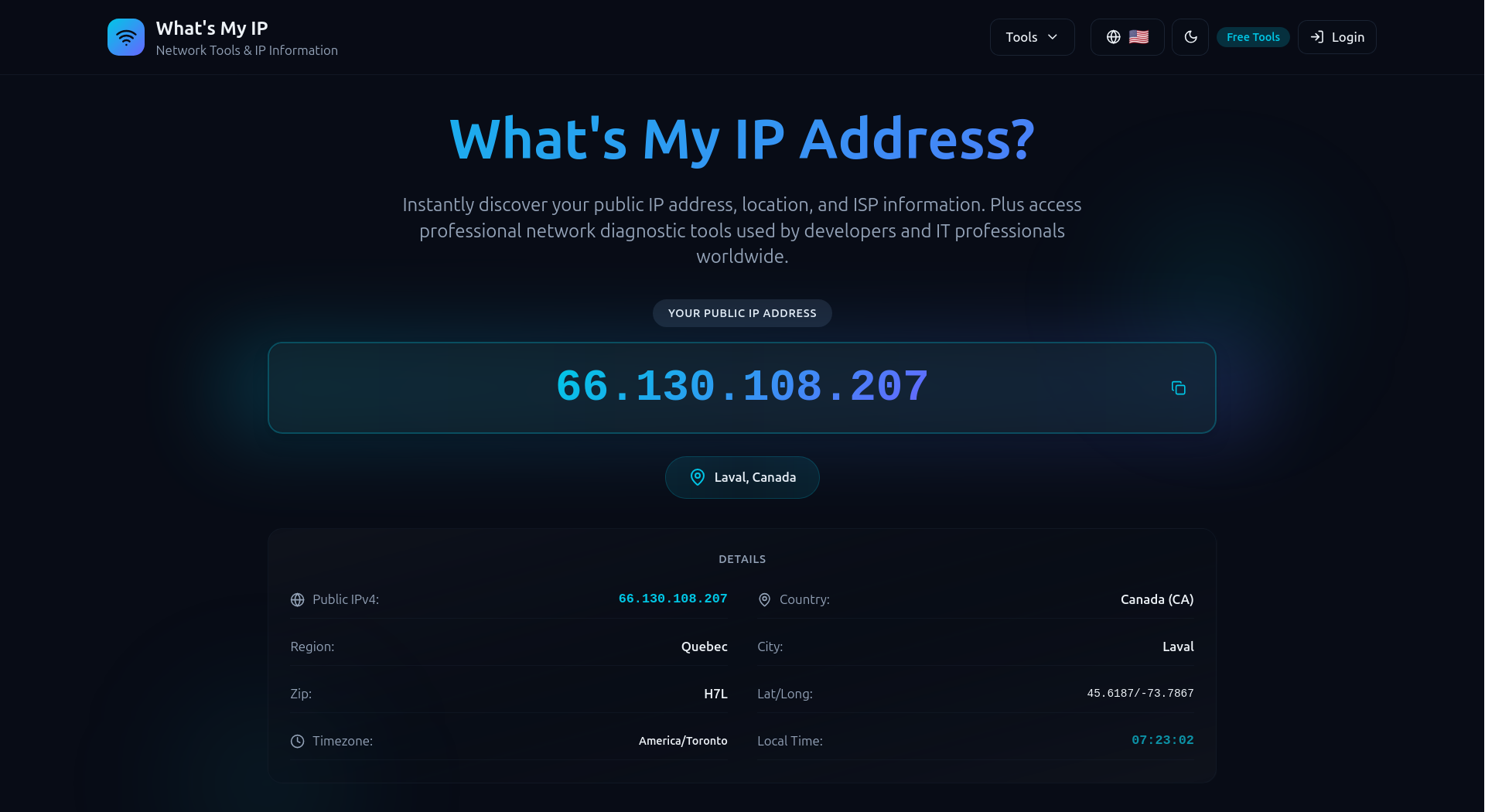Click the Laval, Canada location badge

point(742,477)
